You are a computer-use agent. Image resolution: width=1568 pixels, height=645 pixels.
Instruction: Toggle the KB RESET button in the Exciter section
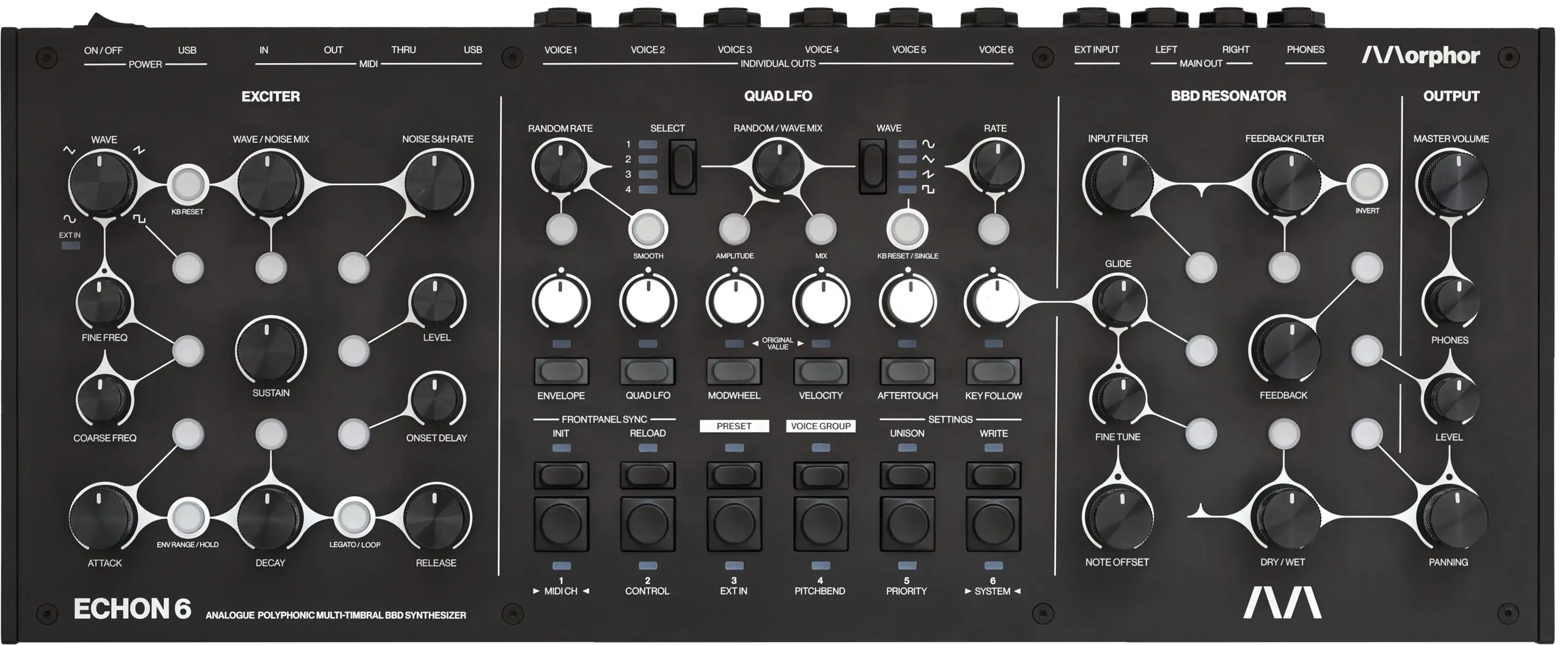[x=187, y=184]
